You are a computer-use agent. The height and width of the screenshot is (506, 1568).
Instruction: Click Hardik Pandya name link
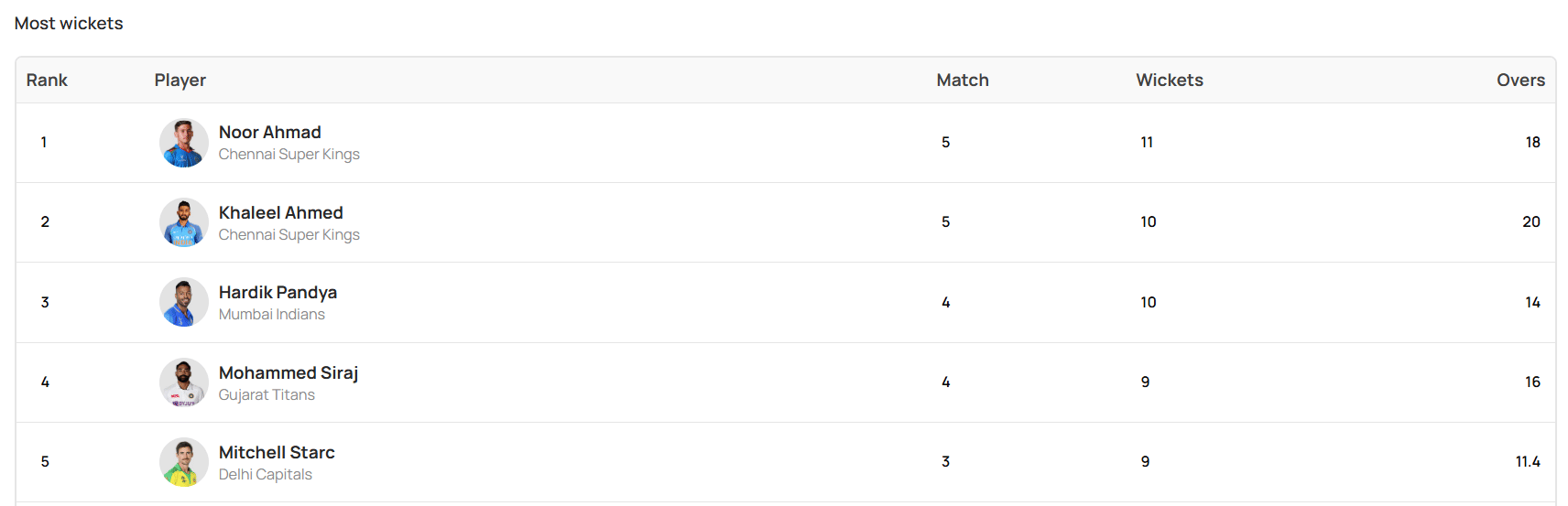coord(278,292)
